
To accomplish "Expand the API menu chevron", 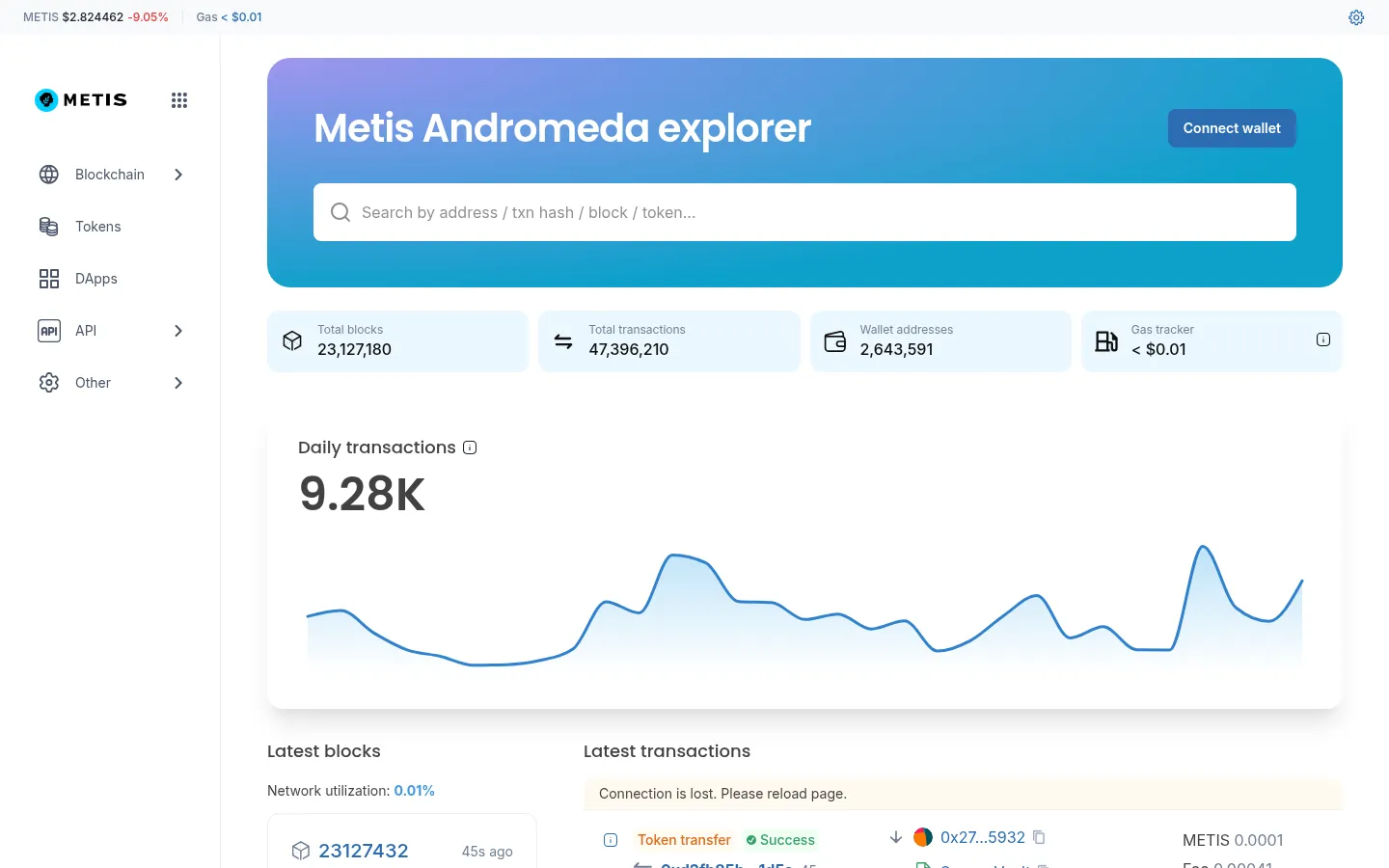I will (178, 331).
